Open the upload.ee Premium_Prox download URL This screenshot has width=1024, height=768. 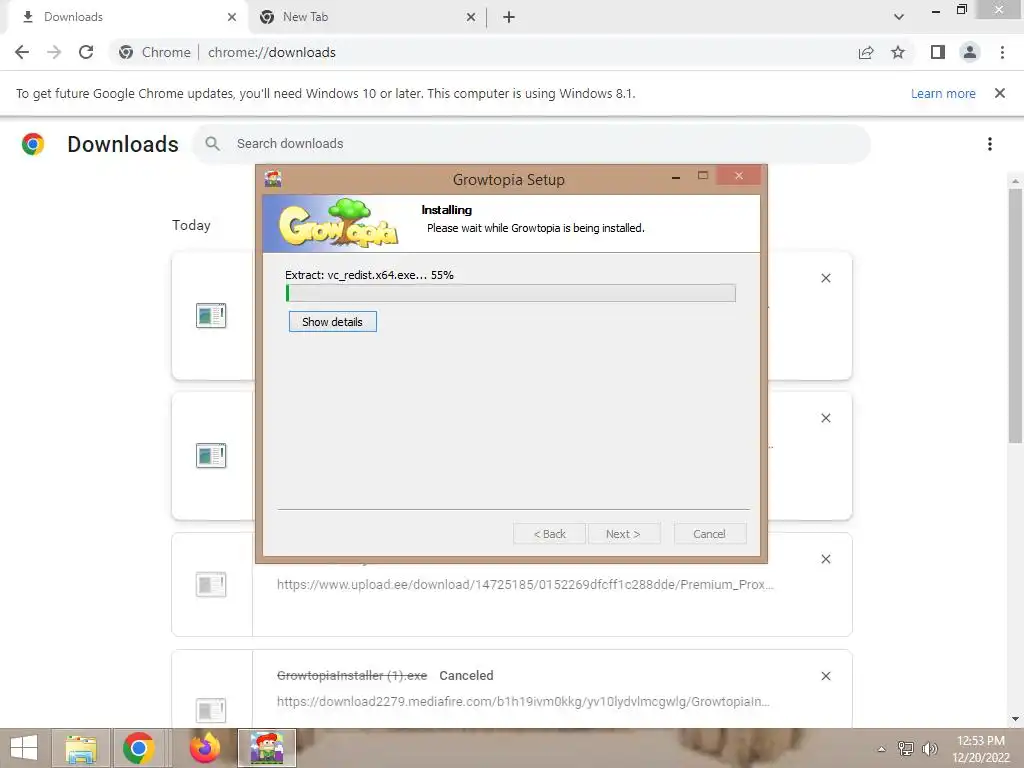point(525,584)
